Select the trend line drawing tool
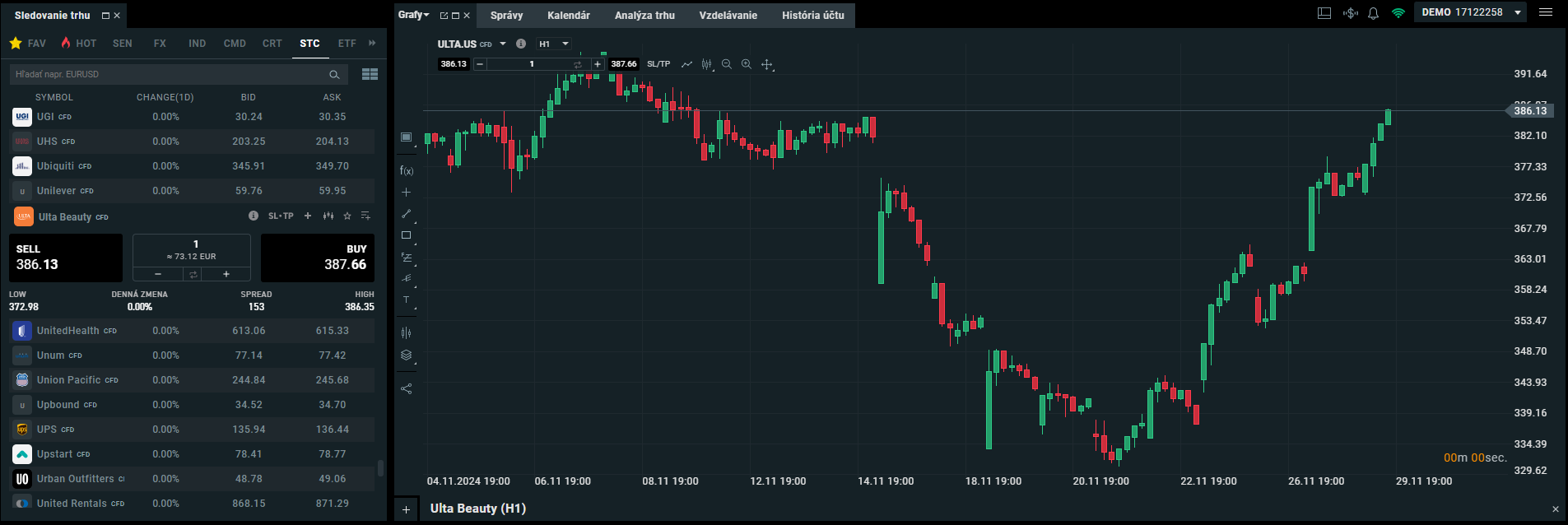This screenshot has height=525, width=1568. tap(406, 214)
